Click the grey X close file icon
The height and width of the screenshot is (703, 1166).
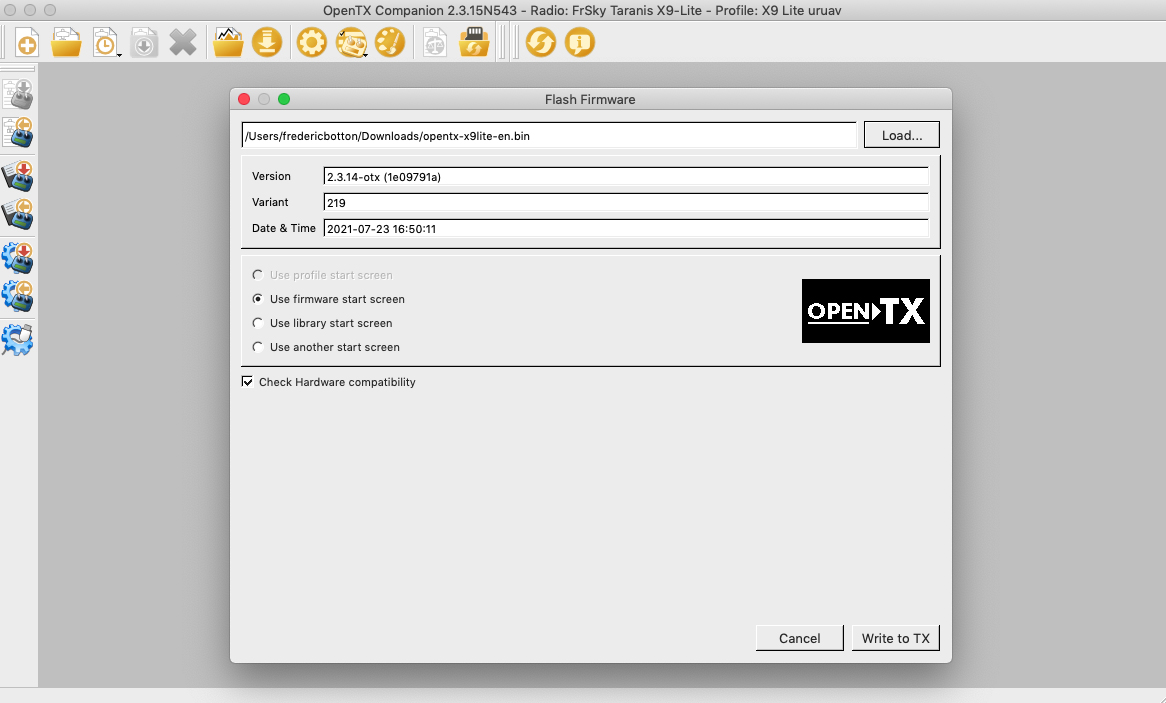click(x=183, y=42)
